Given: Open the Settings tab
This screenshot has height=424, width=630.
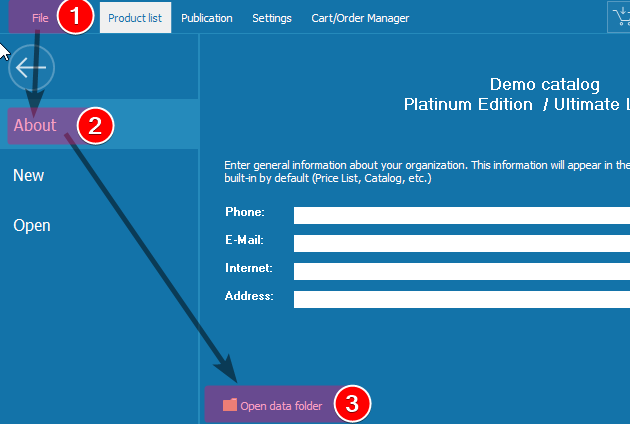Looking at the screenshot, I should [272, 18].
